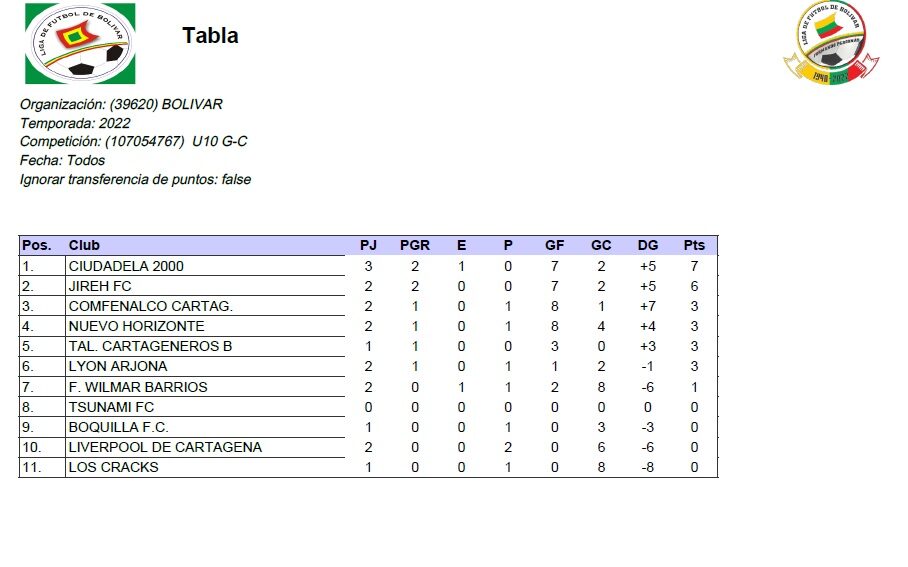The image size is (908, 567).
Task: Select the F. WILMAR BARRIOS row
Action: (138, 387)
